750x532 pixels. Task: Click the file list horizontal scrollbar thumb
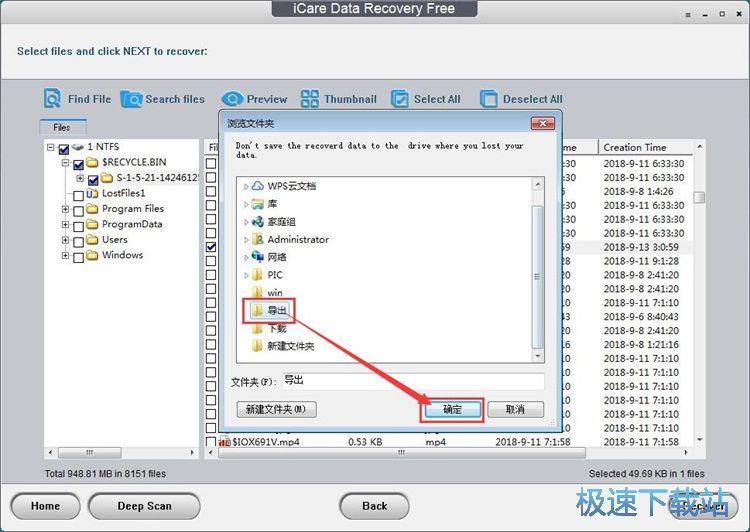click(x=402, y=453)
